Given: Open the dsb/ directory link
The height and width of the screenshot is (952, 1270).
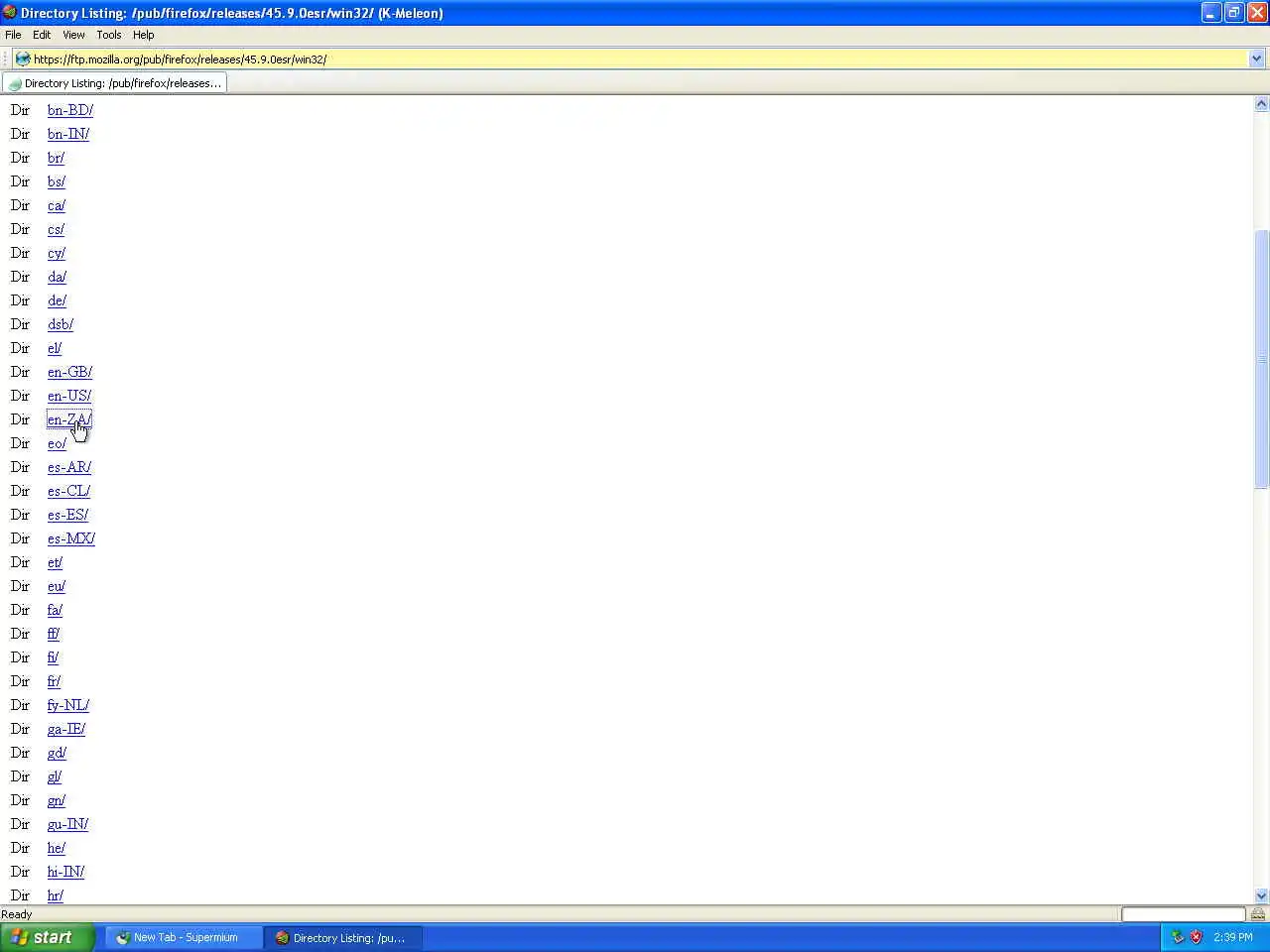Looking at the screenshot, I should tap(61, 324).
